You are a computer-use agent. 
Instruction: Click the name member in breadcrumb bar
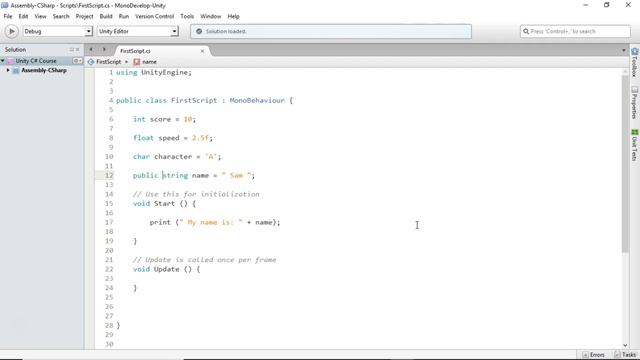(x=145, y=62)
